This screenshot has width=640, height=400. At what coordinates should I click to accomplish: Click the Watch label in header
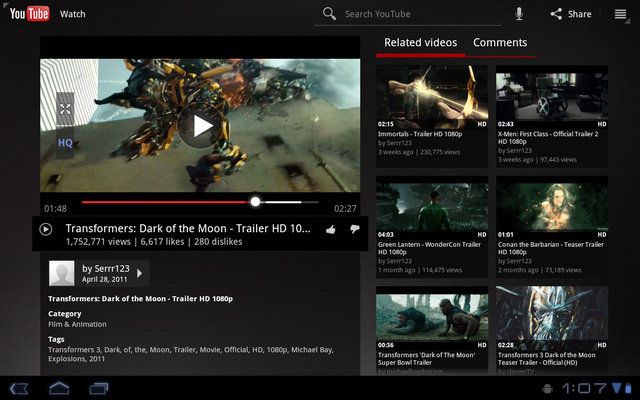click(73, 14)
